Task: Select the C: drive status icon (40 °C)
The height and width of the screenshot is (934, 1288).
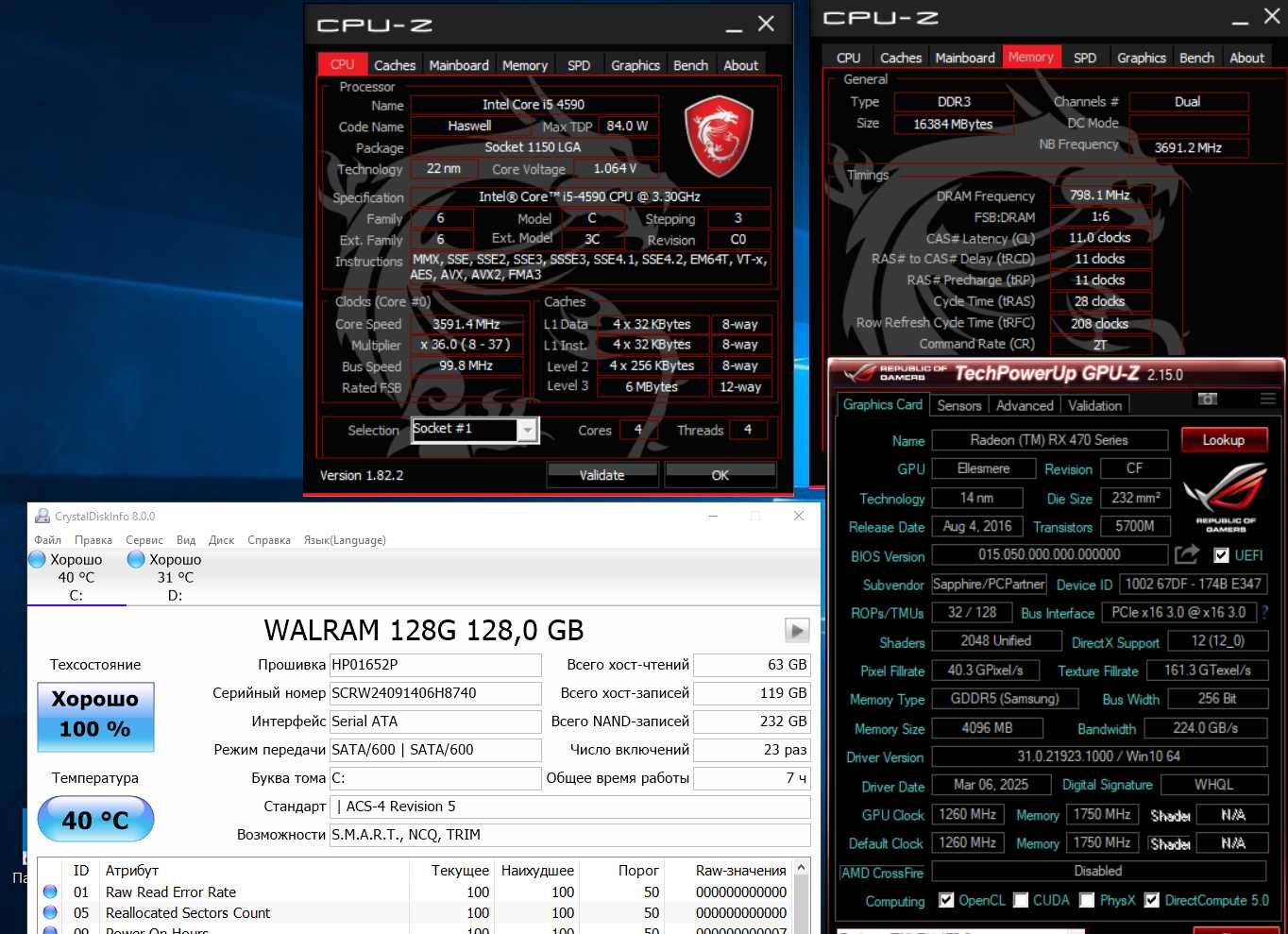Action: [x=37, y=559]
